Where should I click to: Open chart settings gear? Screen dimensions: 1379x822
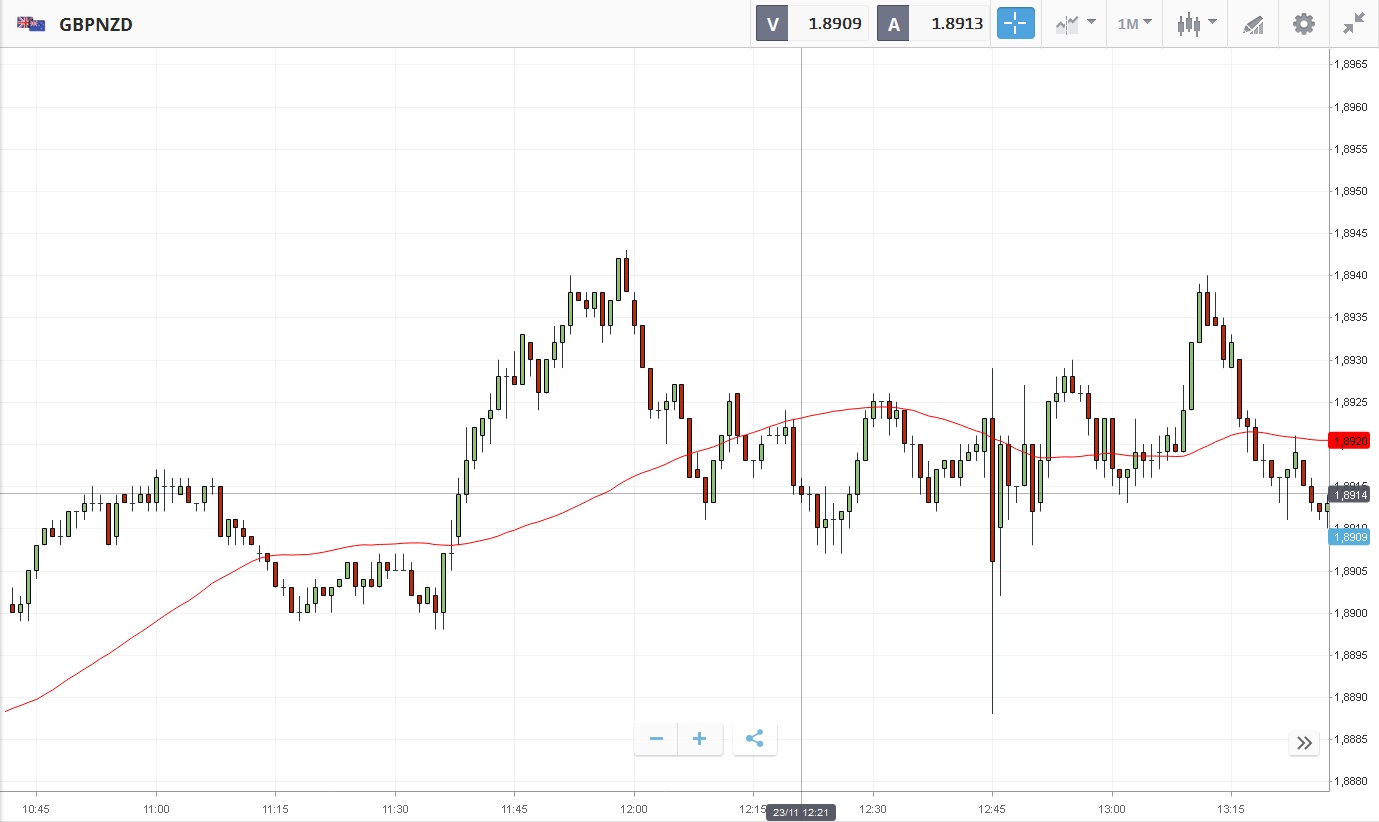(x=1304, y=24)
